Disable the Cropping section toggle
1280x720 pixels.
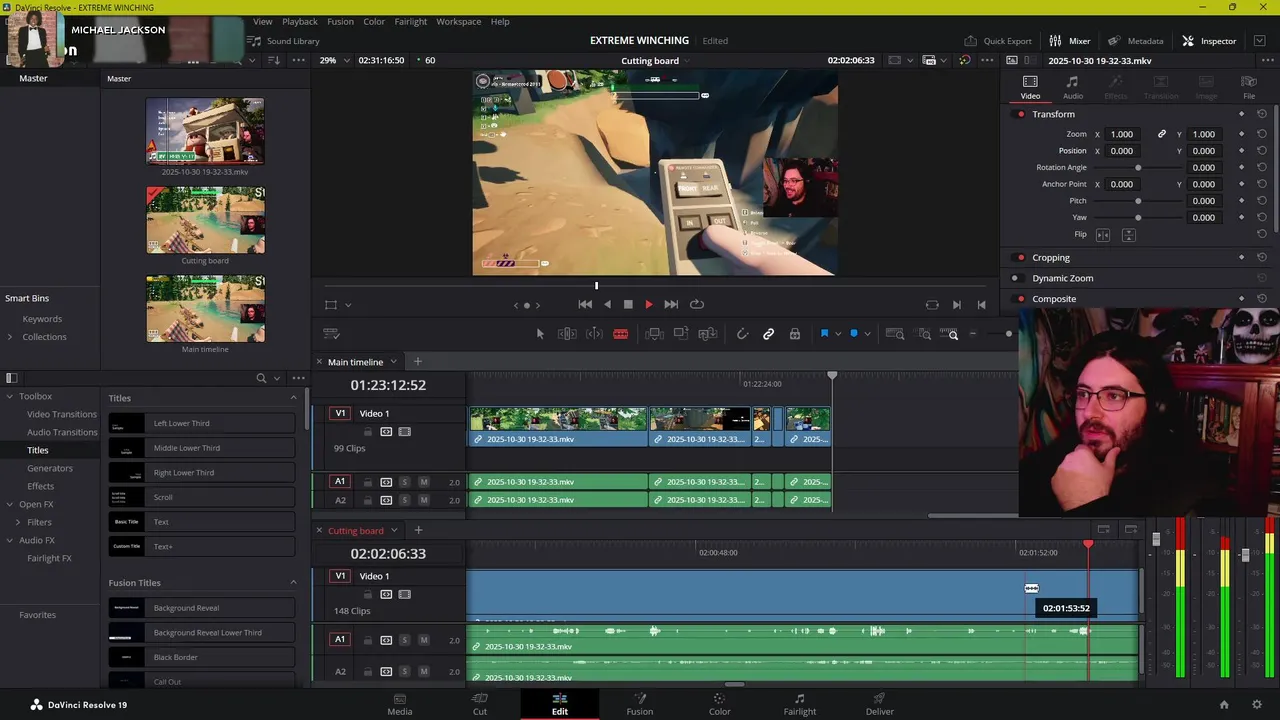(1020, 258)
